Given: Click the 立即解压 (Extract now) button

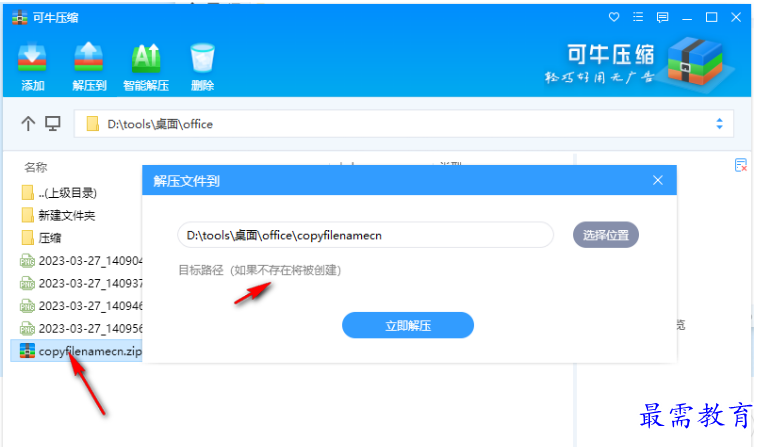Looking at the screenshot, I should click(x=408, y=325).
